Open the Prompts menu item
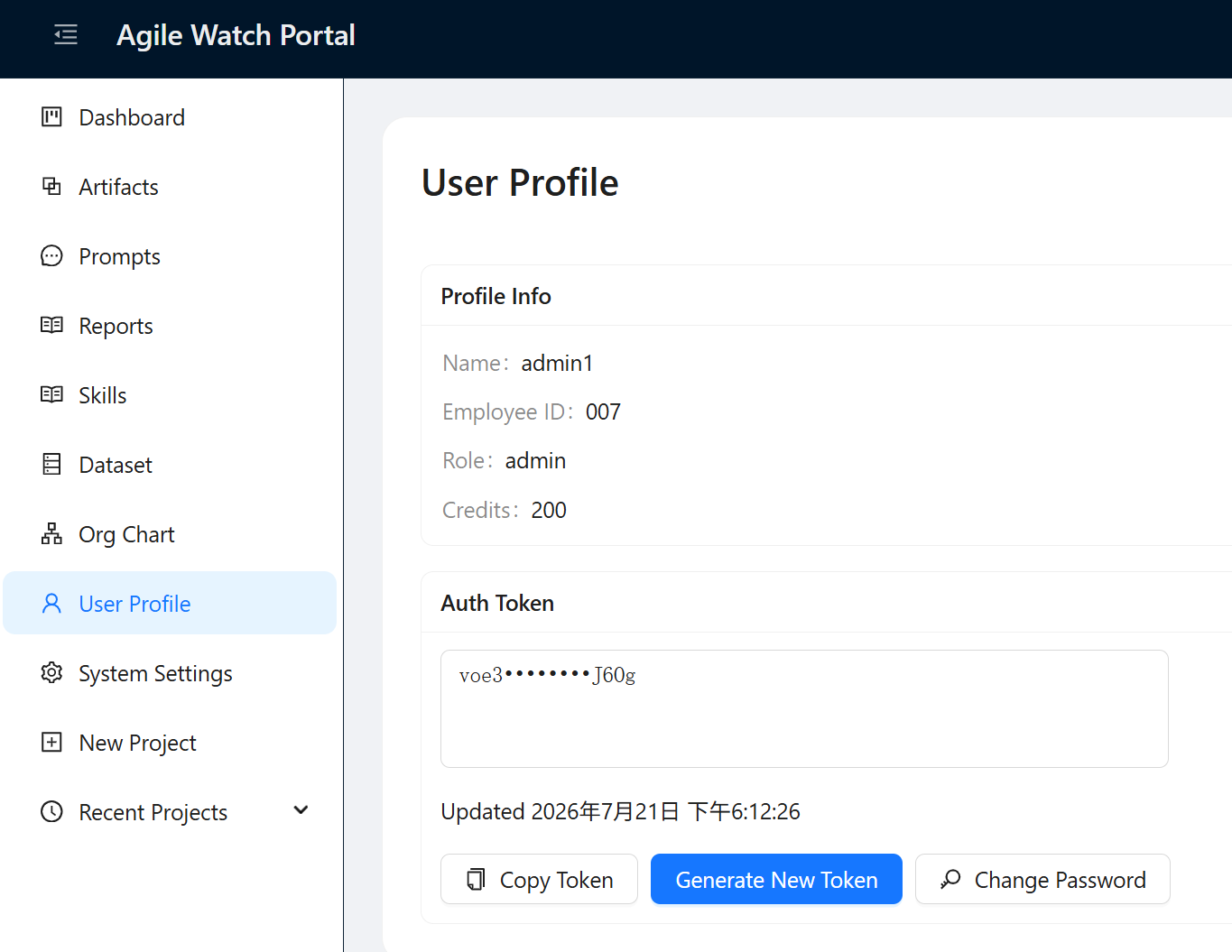This screenshot has height=952, width=1232. pos(170,256)
